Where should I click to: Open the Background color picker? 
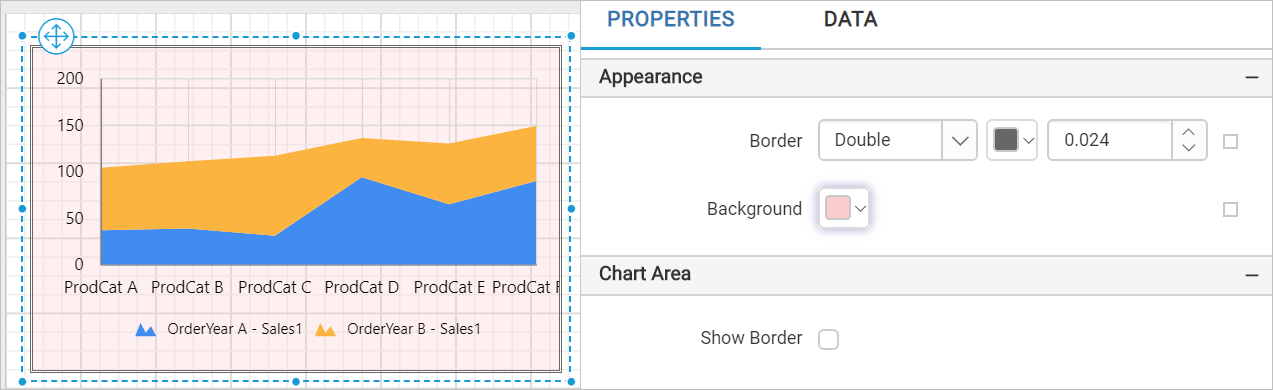coord(844,208)
